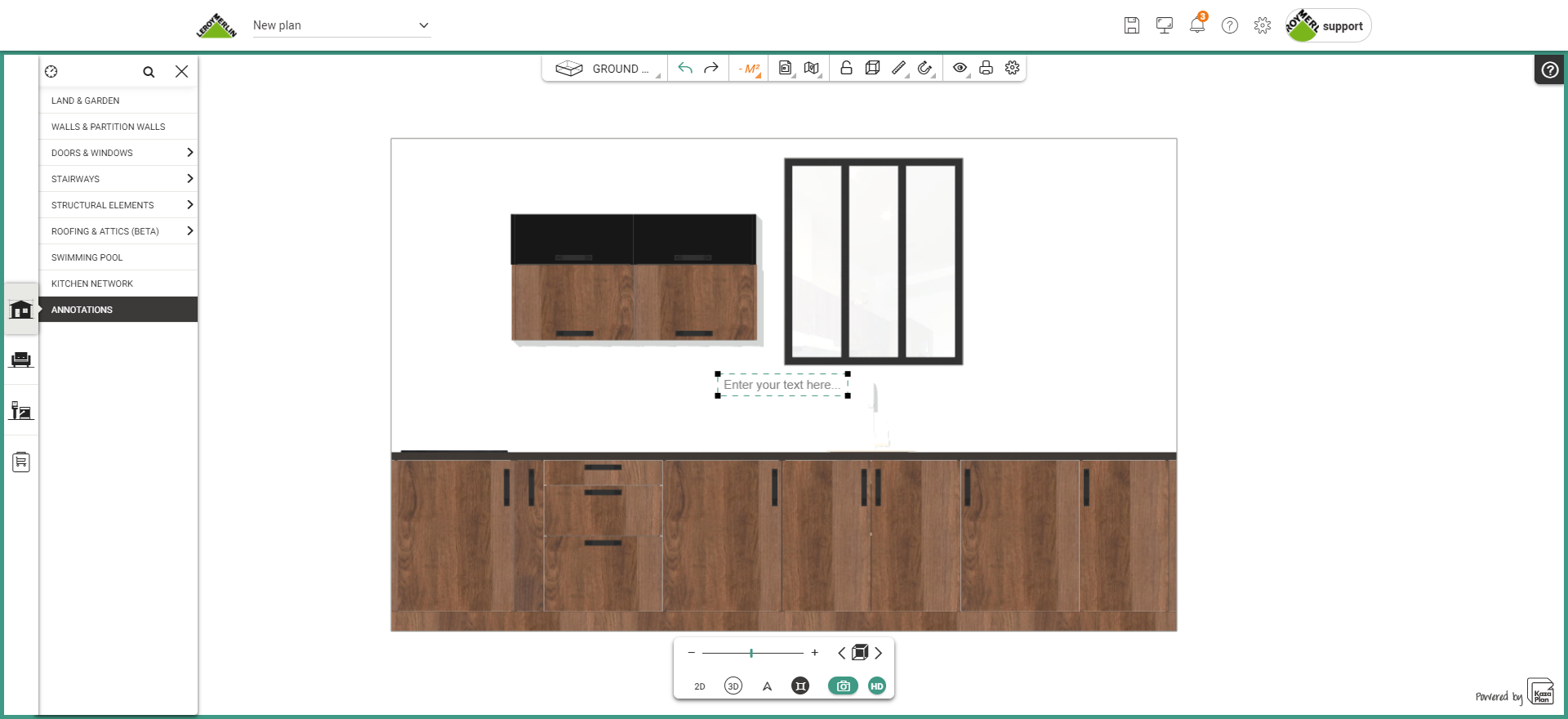Open the product list clipboard tab
Viewport: 1568px width, 719px height.
[21, 462]
